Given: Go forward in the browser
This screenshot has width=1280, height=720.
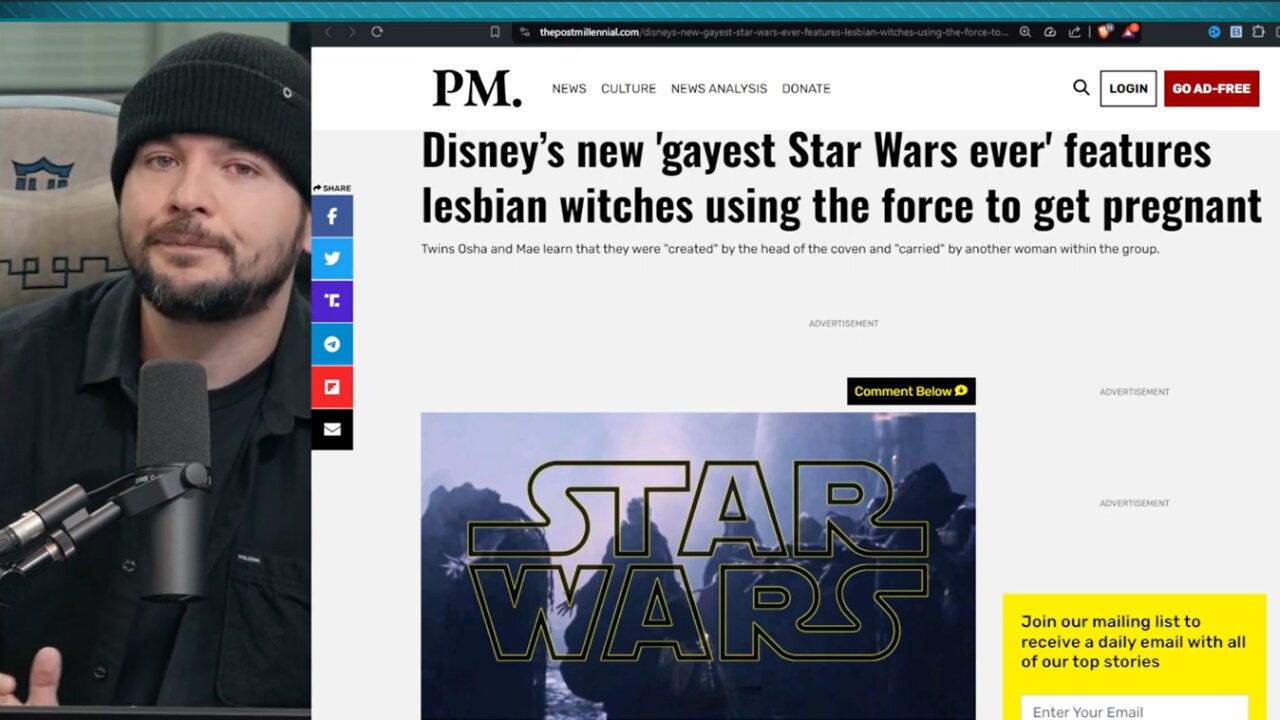Looking at the screenshot, I should (351, 32).
